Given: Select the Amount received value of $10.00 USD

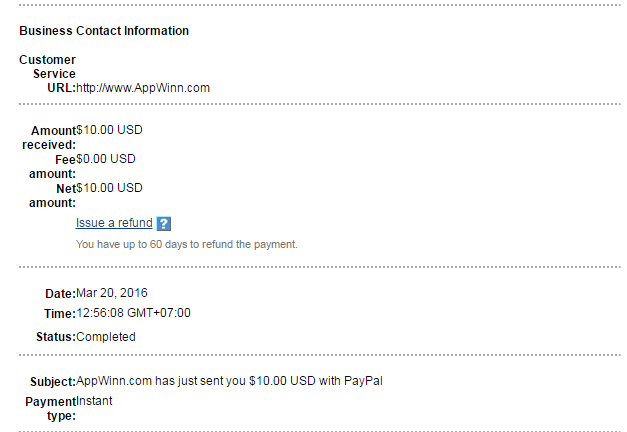Looking at the screenshot, I should 109,130.
